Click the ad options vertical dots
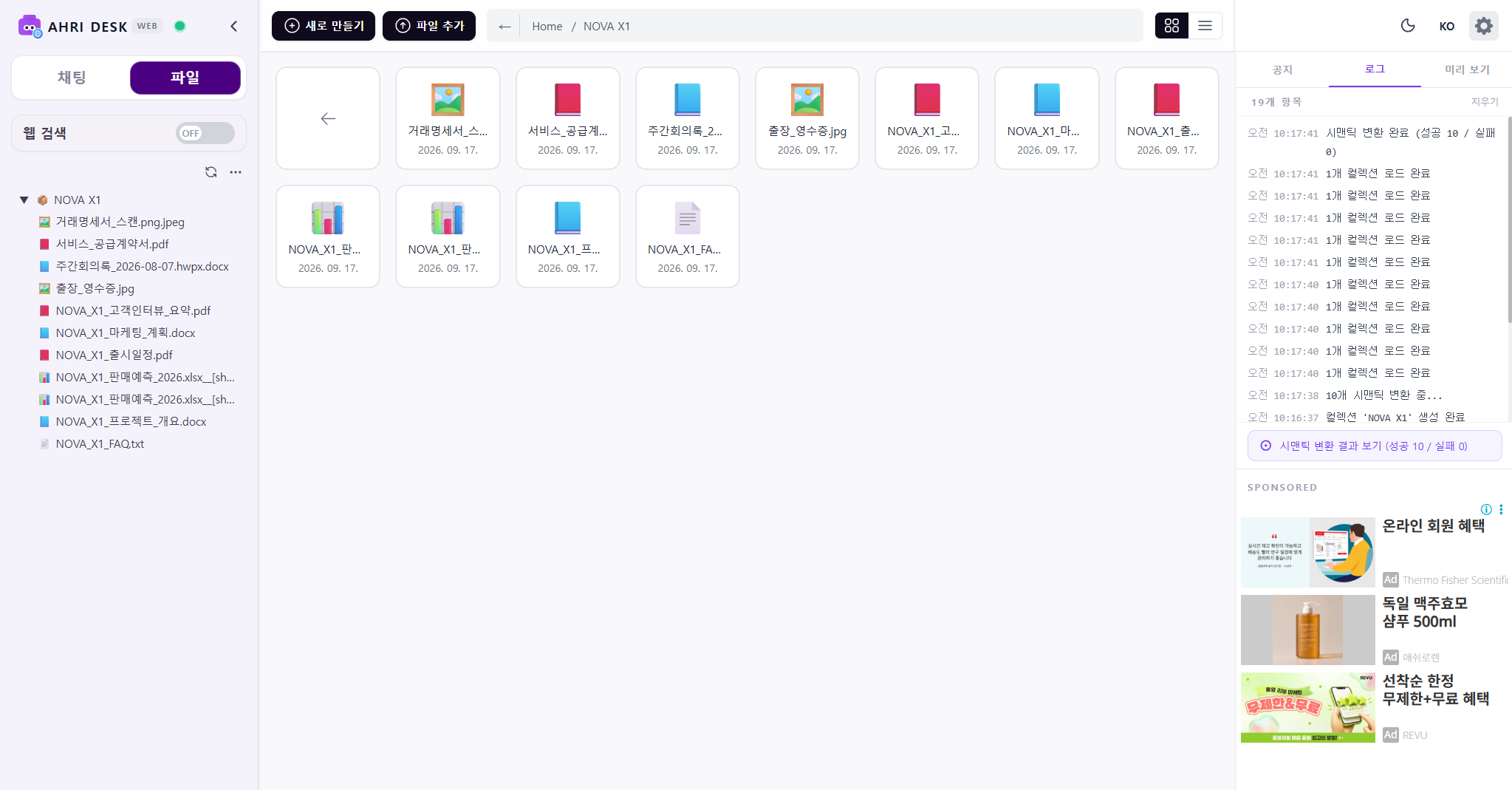 [1501, 509]
